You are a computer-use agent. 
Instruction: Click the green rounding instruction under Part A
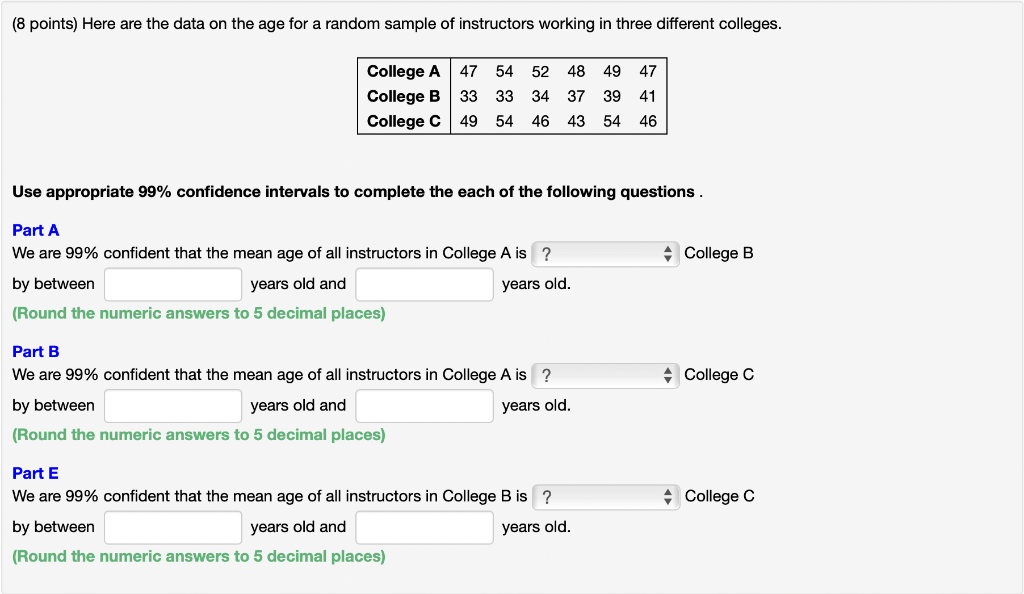(197, 313)
